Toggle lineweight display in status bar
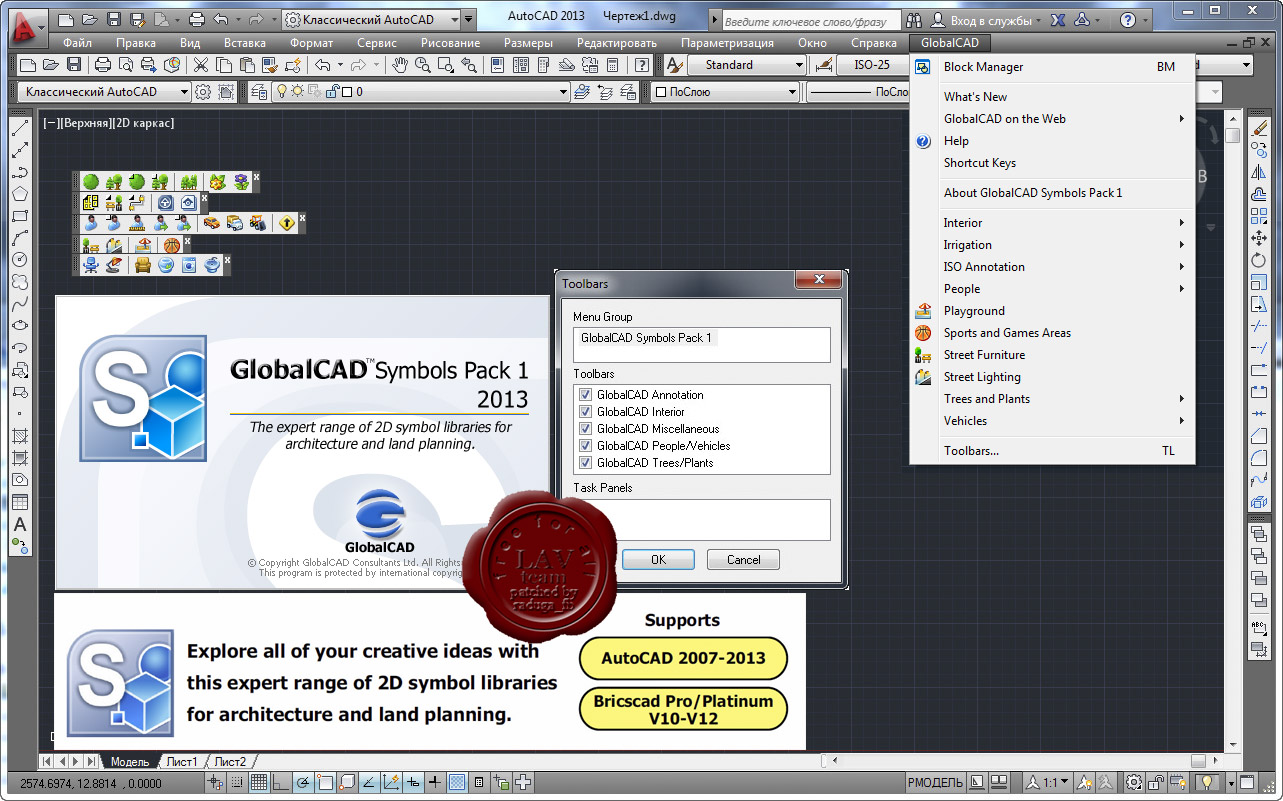This screenshot has height=801, width=1283. [x=434, y=782]
